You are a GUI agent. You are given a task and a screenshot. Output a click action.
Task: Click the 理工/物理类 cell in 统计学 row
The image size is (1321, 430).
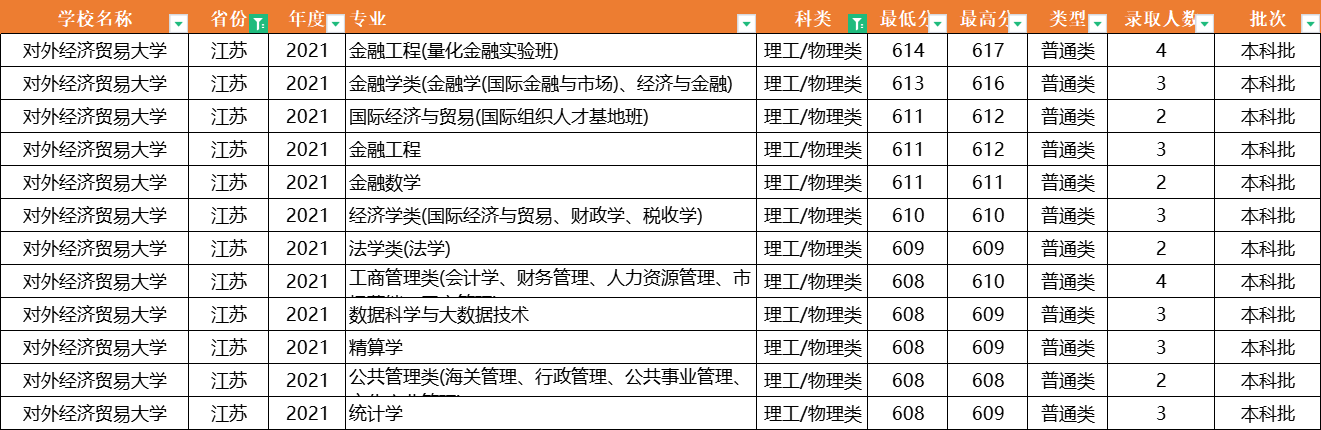812,413
